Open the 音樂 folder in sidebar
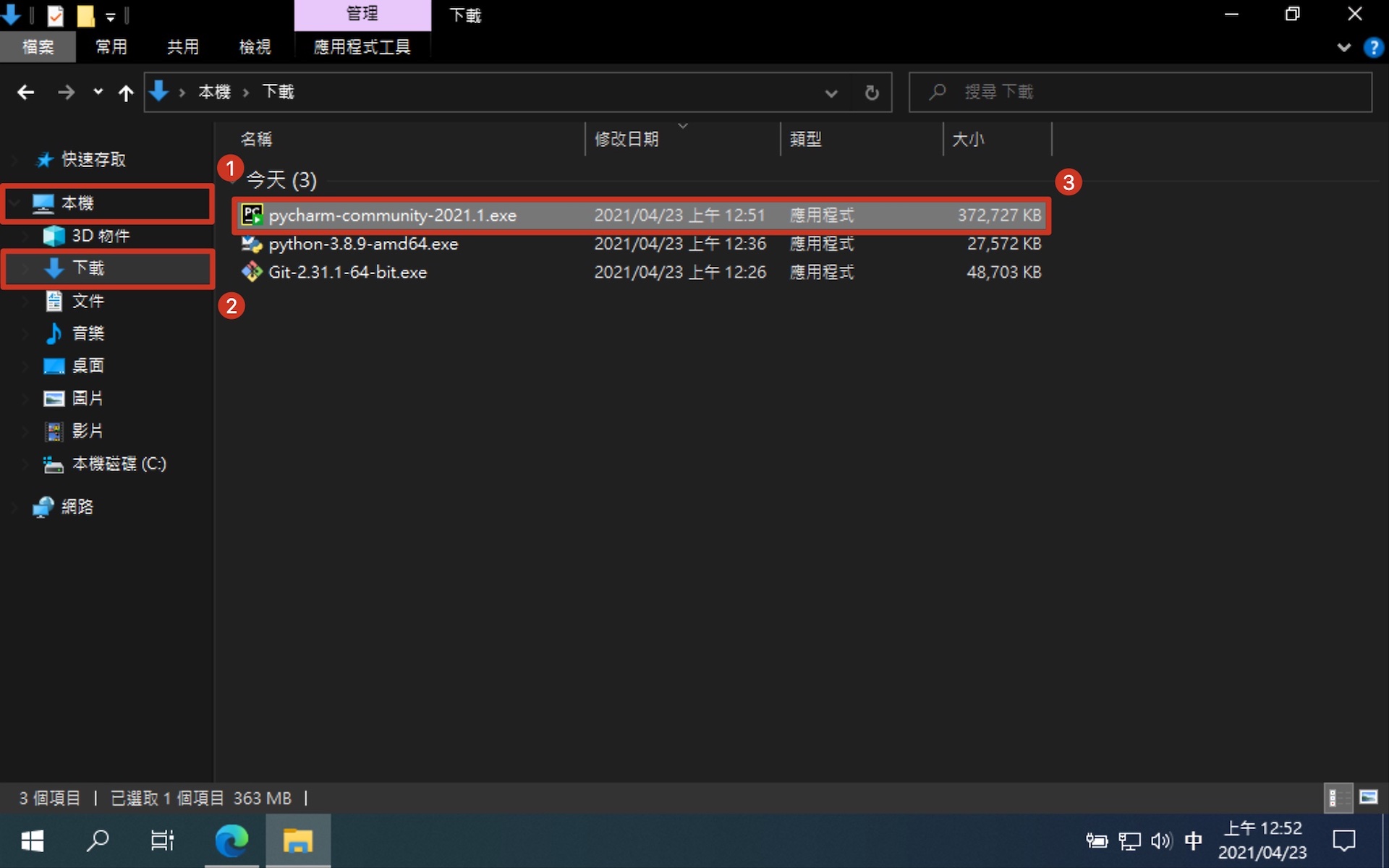Viewport: 1389px width, 868px height. [x=88, y=333]
